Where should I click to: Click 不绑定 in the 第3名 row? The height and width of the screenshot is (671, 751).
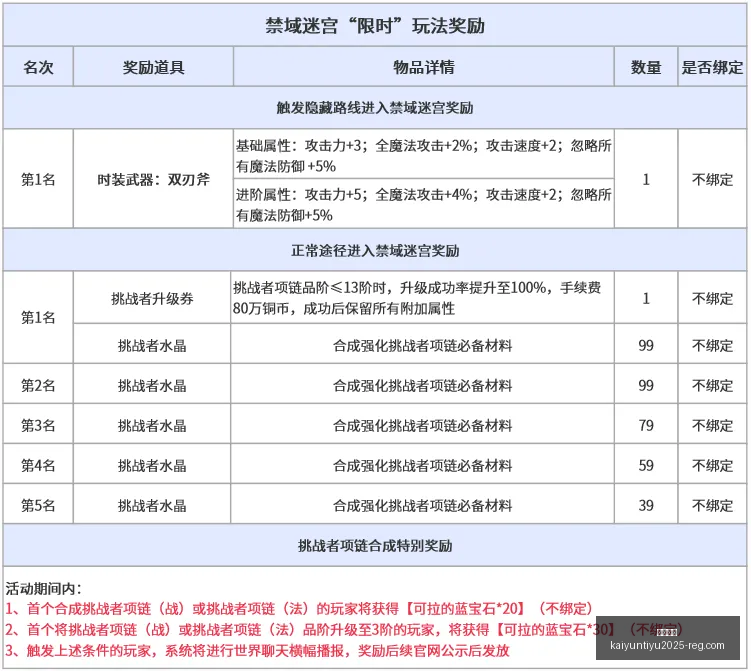[x=712, y=425]
